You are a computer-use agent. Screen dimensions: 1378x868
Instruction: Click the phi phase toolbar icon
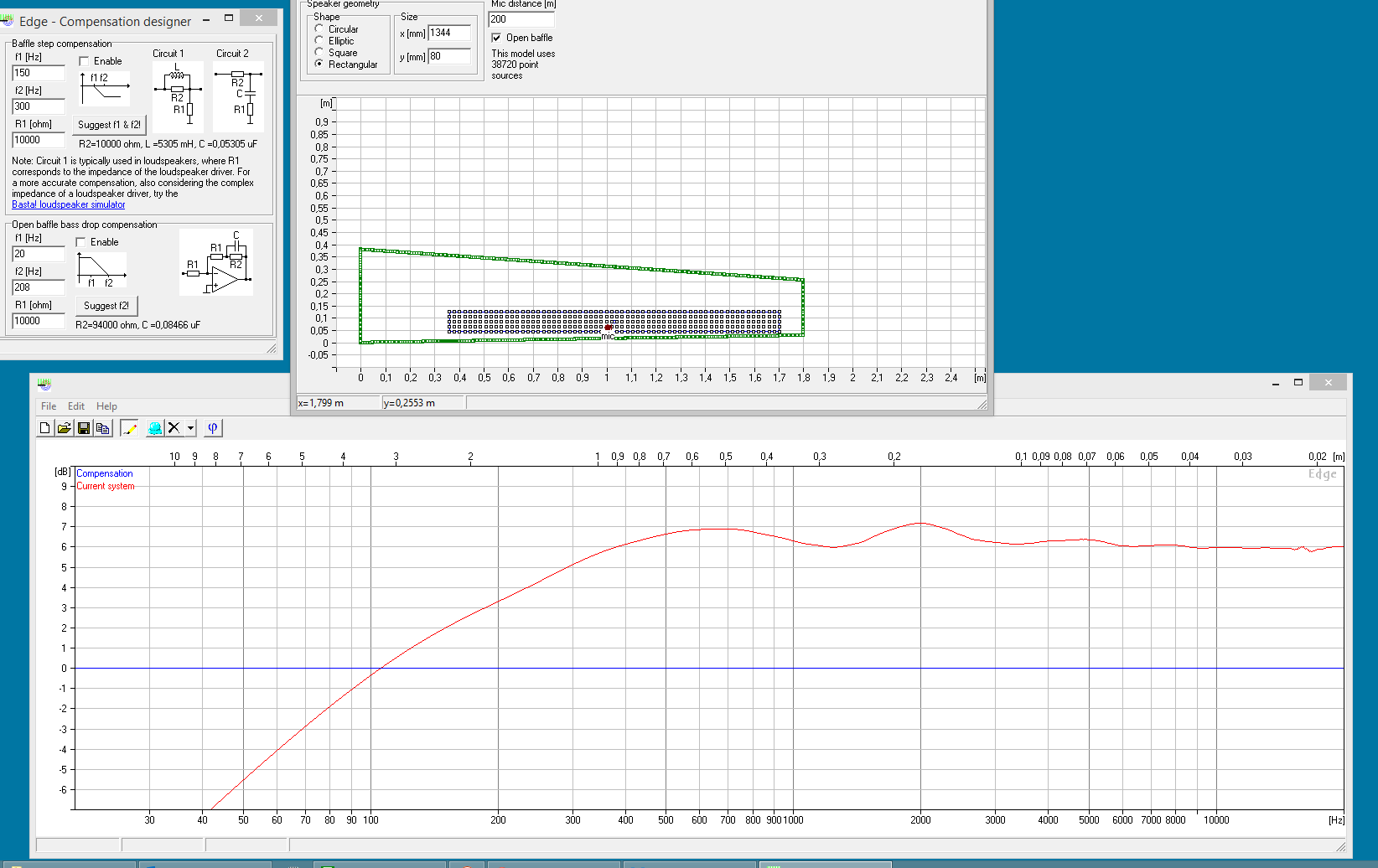tap(213, 428)
